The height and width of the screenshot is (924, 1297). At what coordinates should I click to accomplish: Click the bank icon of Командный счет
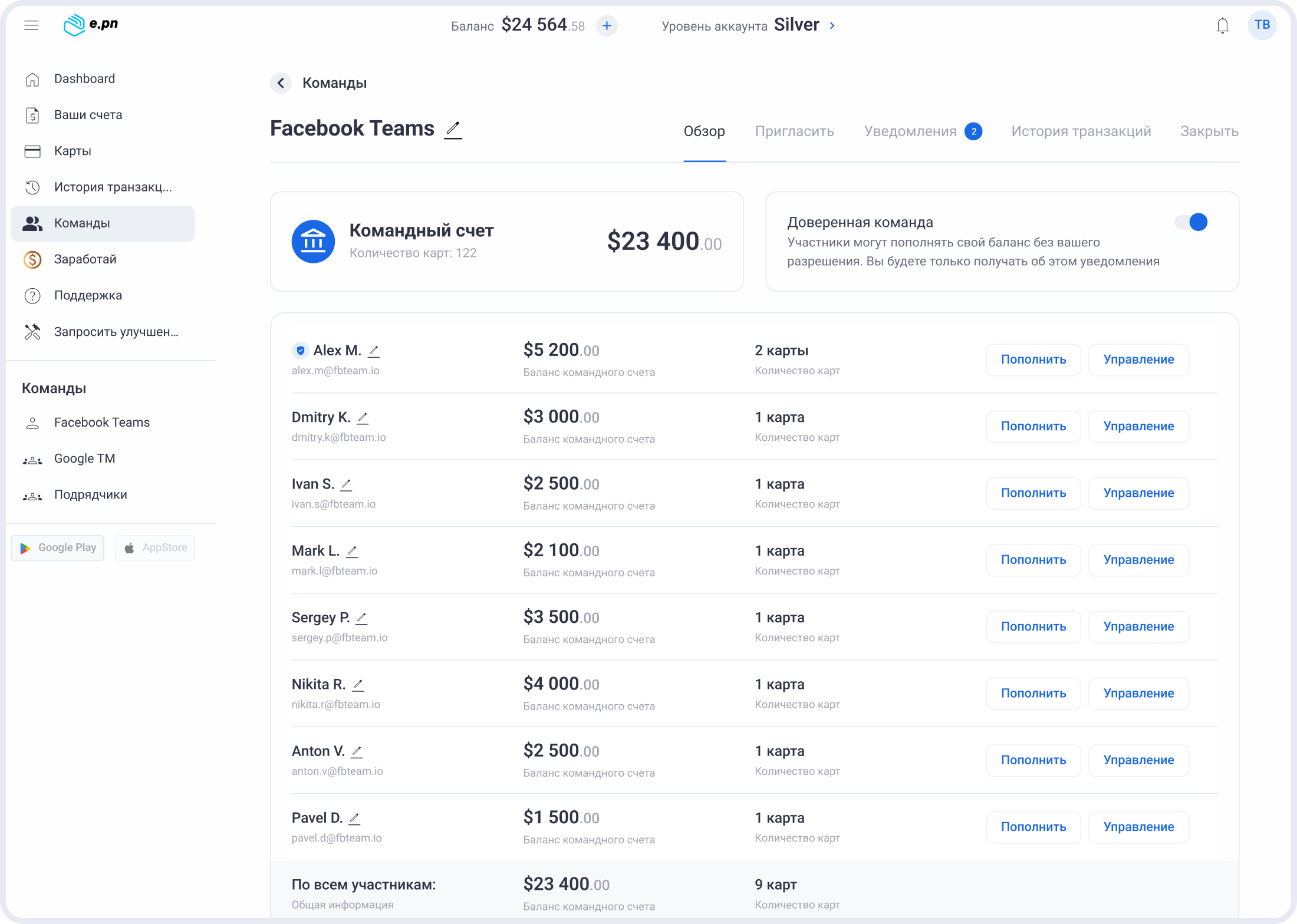tap(313, 242)
